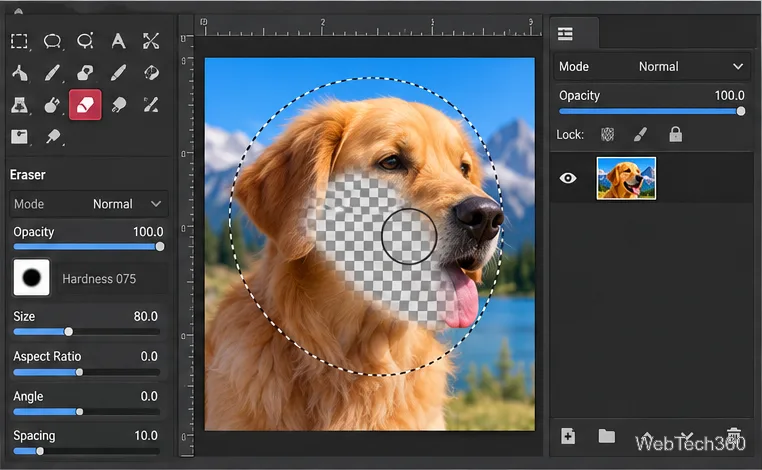
Task: Click the horizontal ruler above the canvas
Action: pos(369,26)
